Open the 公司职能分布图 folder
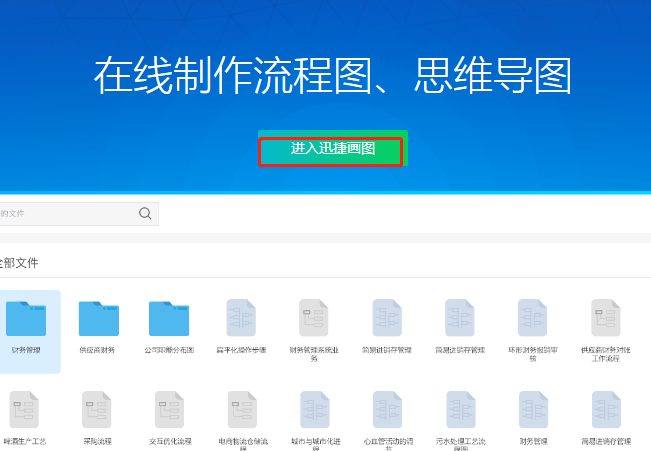 (x=169, y=319)
